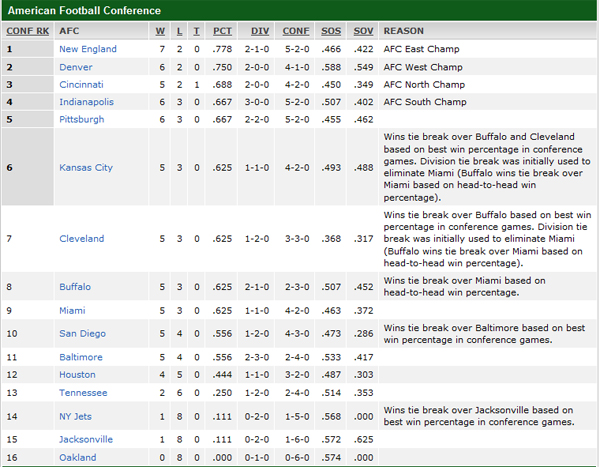Click Jacksonville's .625 SOV value

tap(363, 439)
